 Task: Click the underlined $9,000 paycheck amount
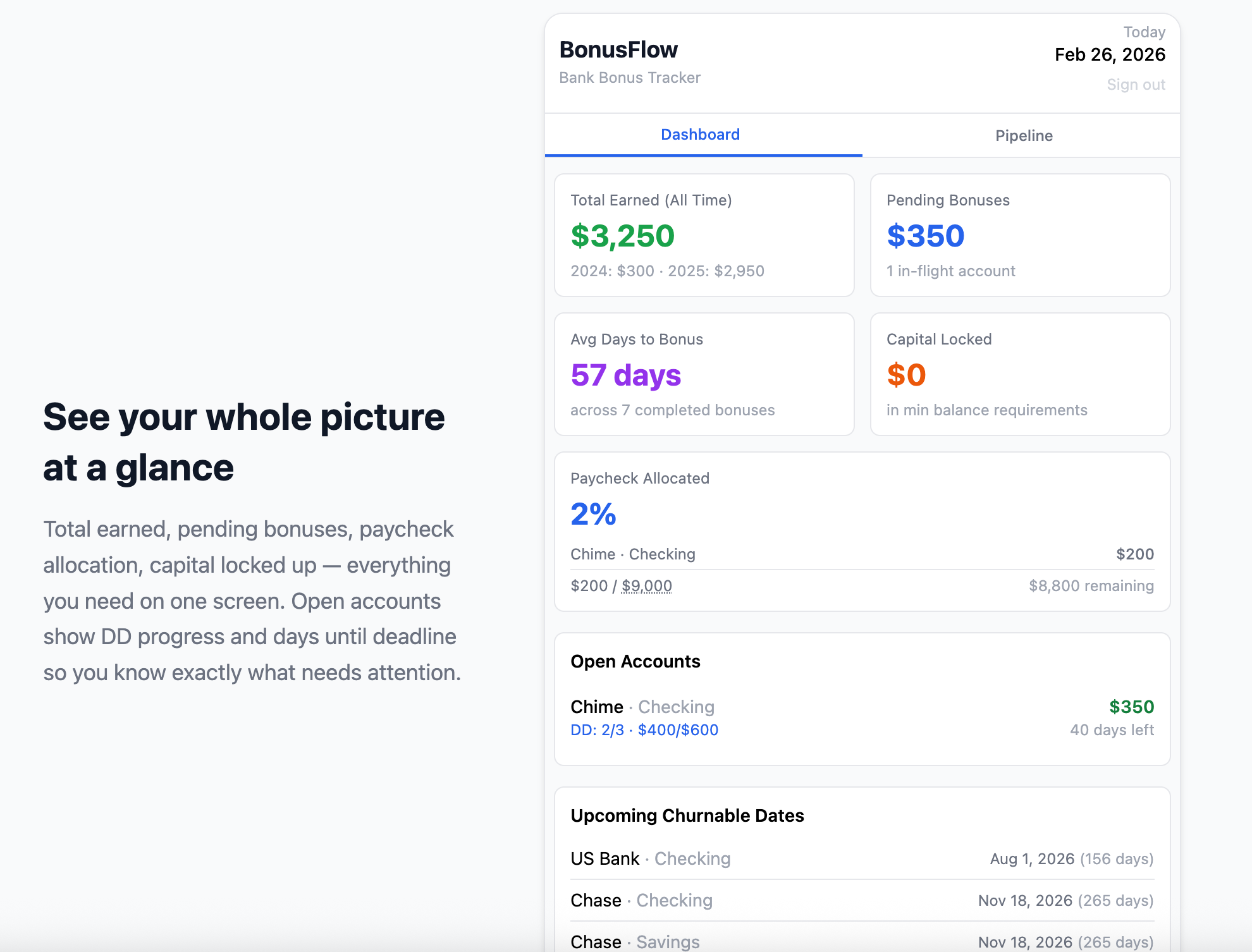(x=646, y=586)
